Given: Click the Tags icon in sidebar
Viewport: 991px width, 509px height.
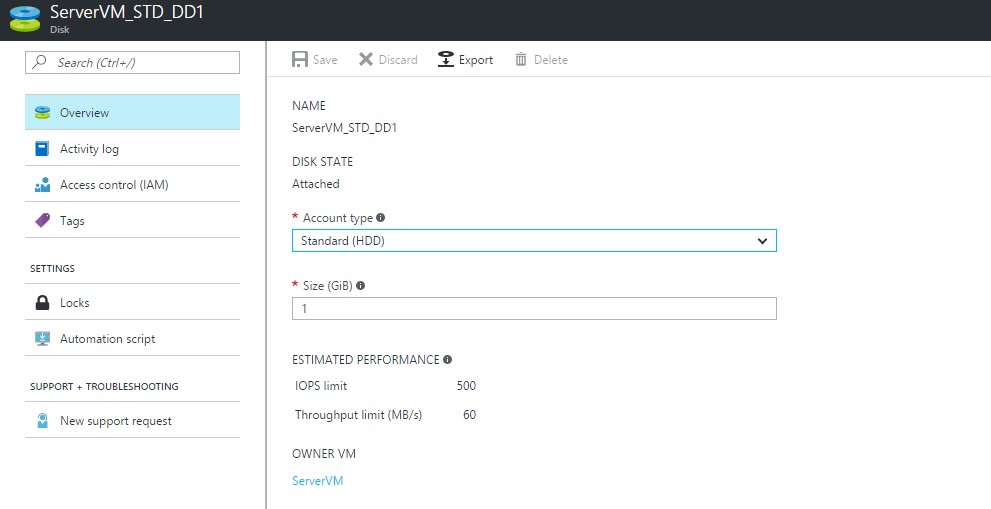Looking at the screenshot, I should point(42,221).
